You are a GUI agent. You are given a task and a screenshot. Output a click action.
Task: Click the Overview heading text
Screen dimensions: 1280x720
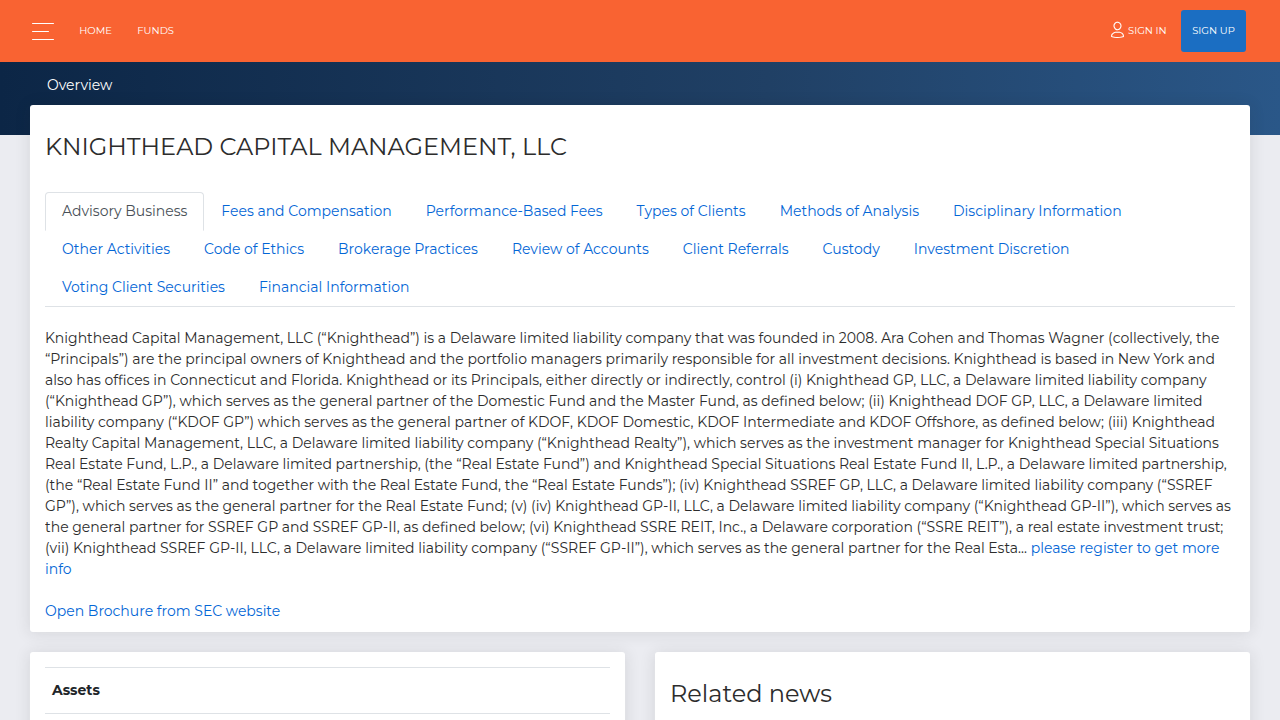[x=80, y=85]
